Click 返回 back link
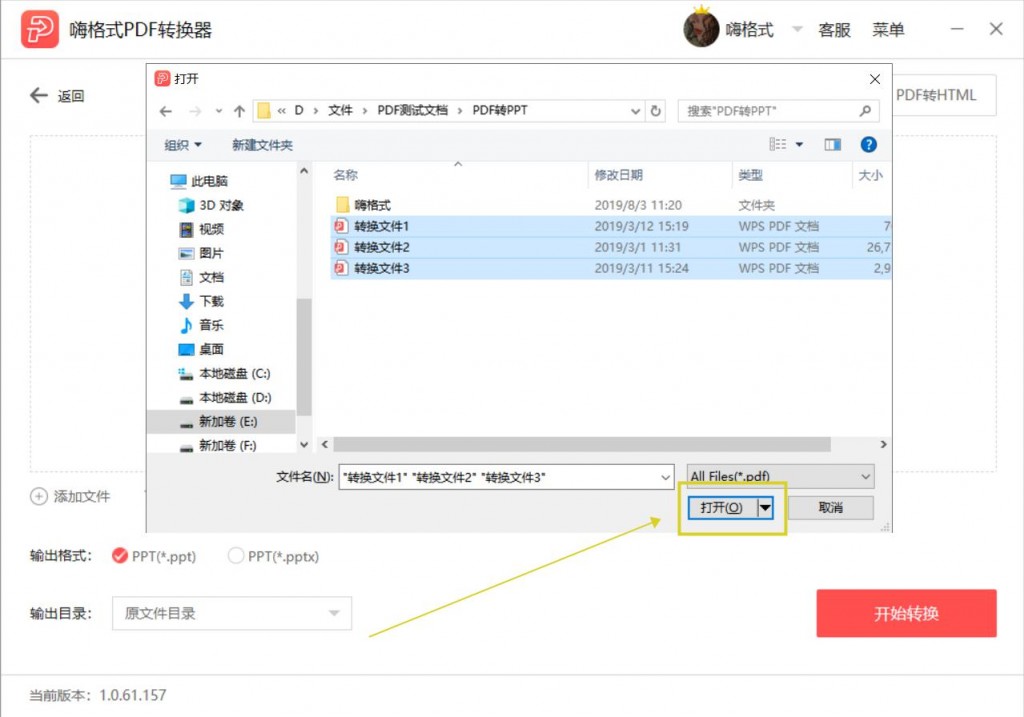Viewport: 1024px width, 717px height. [57, 96]
